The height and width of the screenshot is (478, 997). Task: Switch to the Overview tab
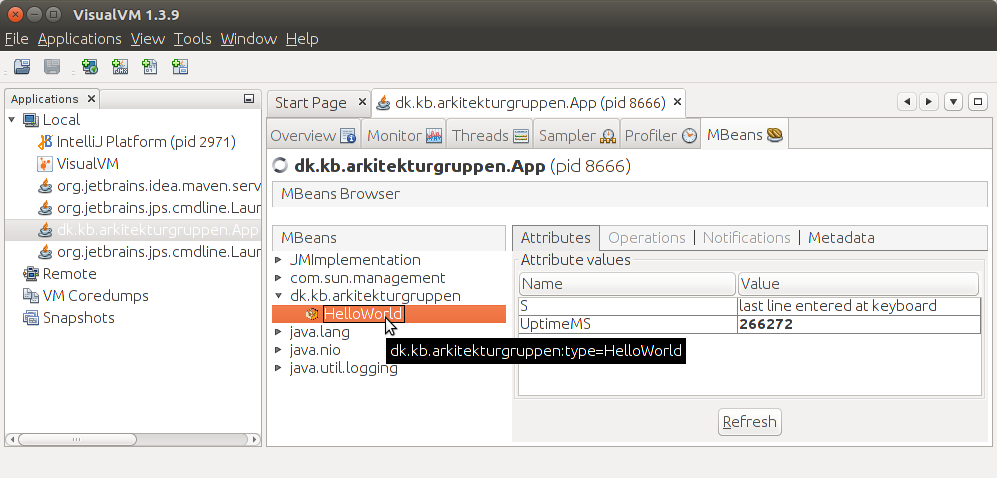point(313,135)
